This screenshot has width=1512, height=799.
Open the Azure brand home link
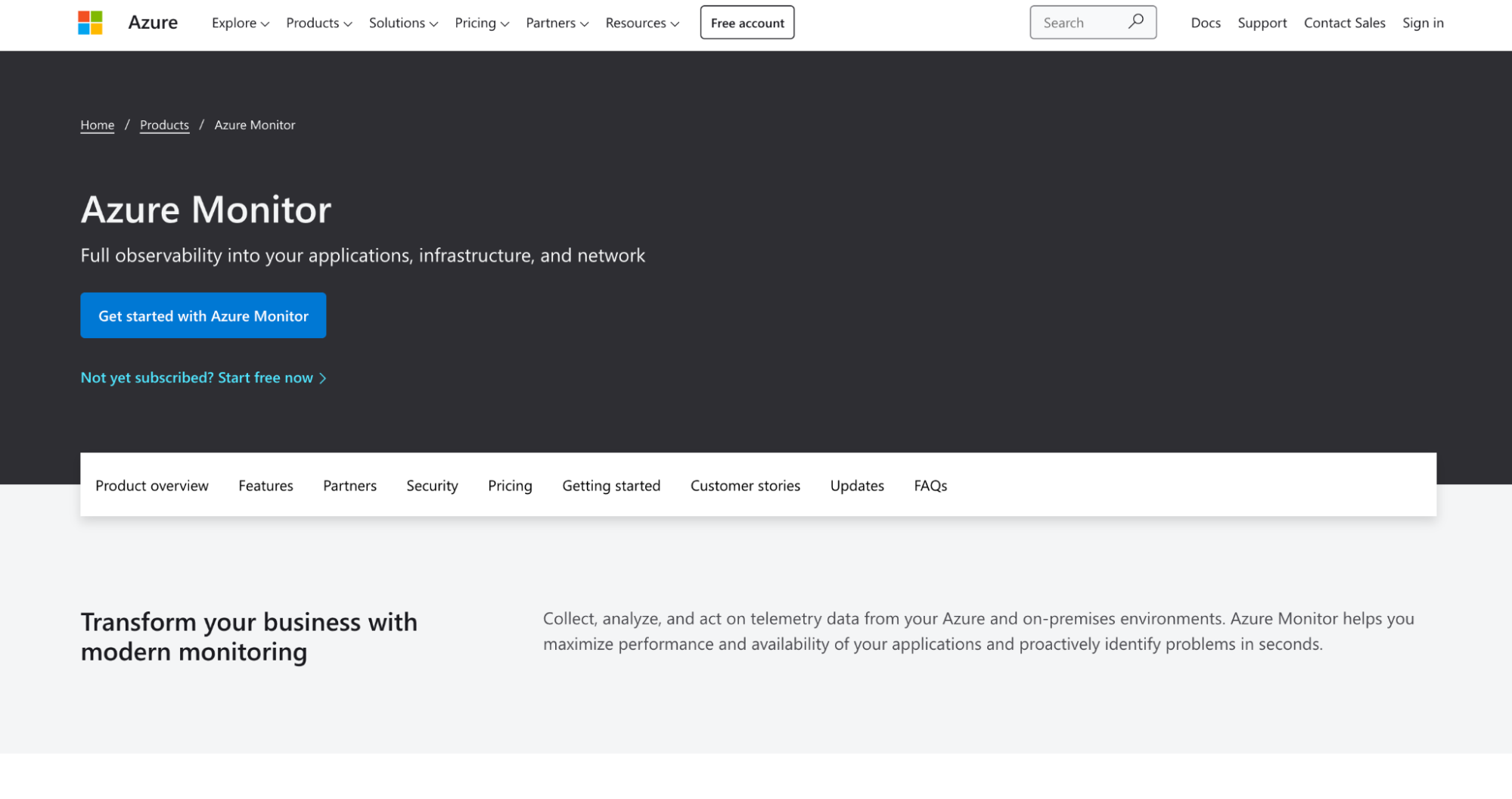(153, 23)
